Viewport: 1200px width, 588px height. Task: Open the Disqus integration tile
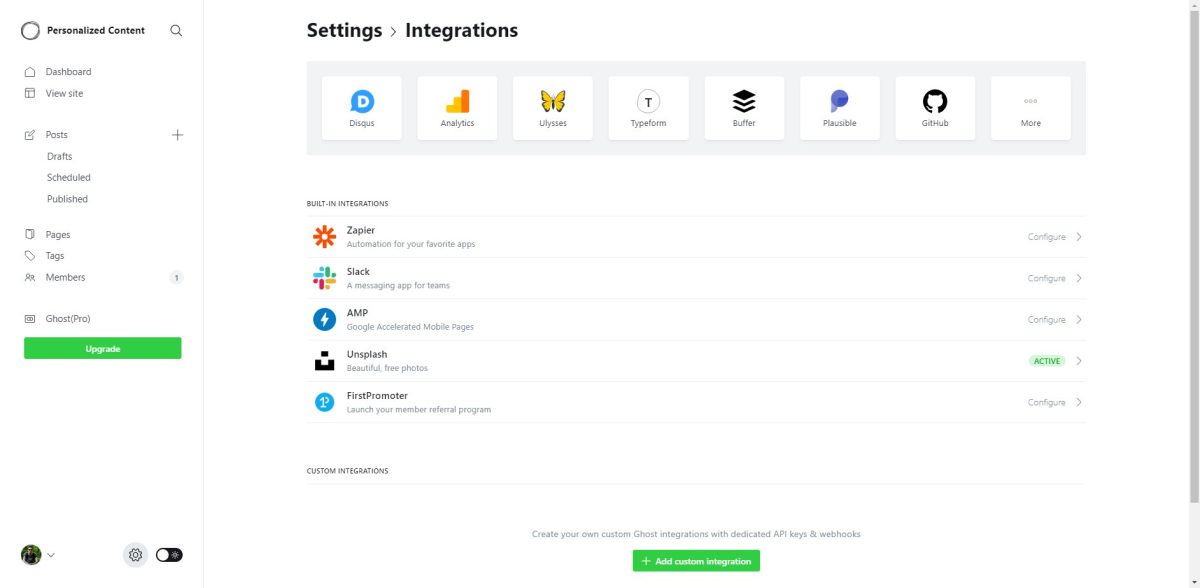(361, 107)
